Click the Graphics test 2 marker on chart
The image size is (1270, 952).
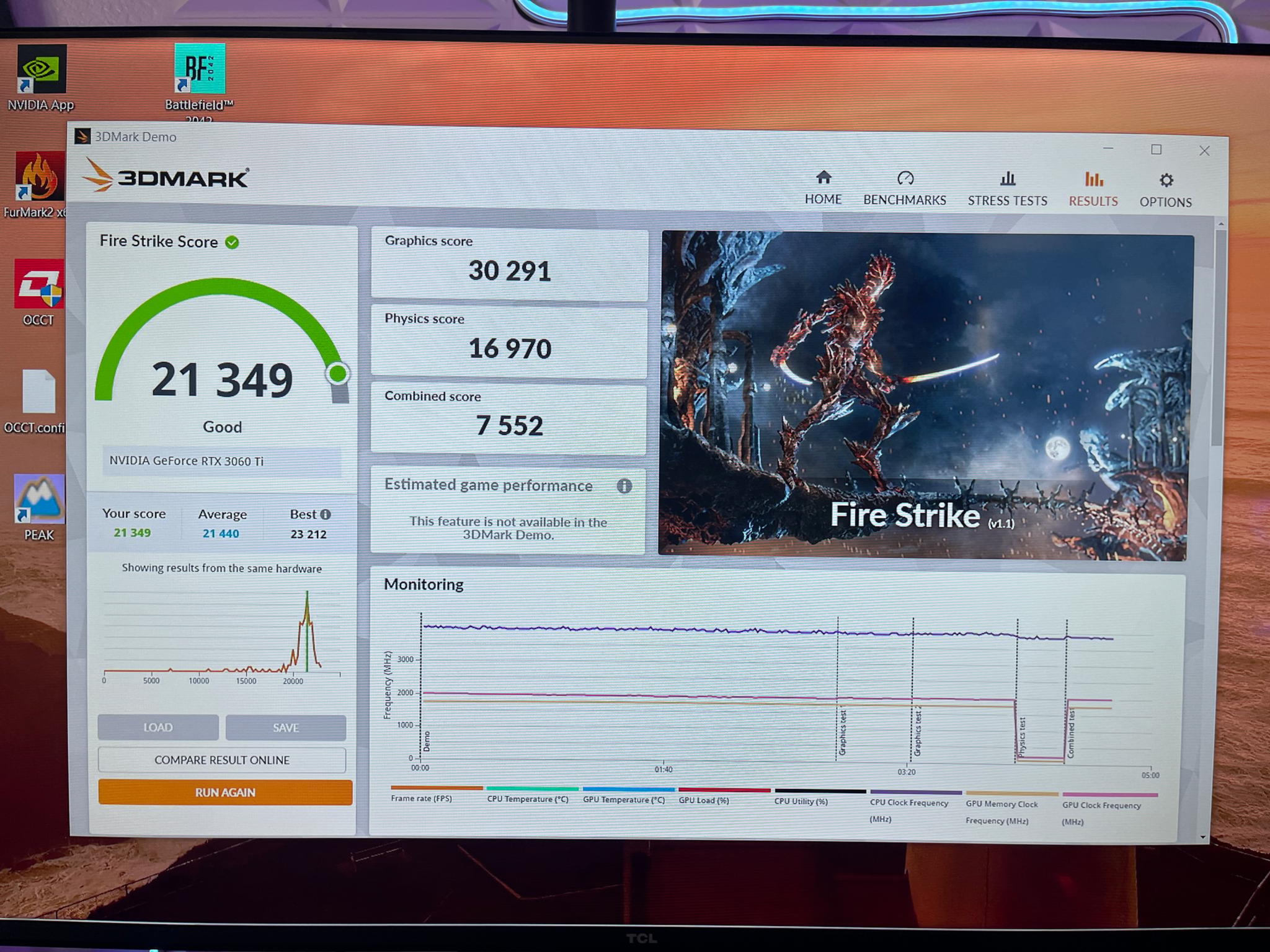(x=918, y=730)
